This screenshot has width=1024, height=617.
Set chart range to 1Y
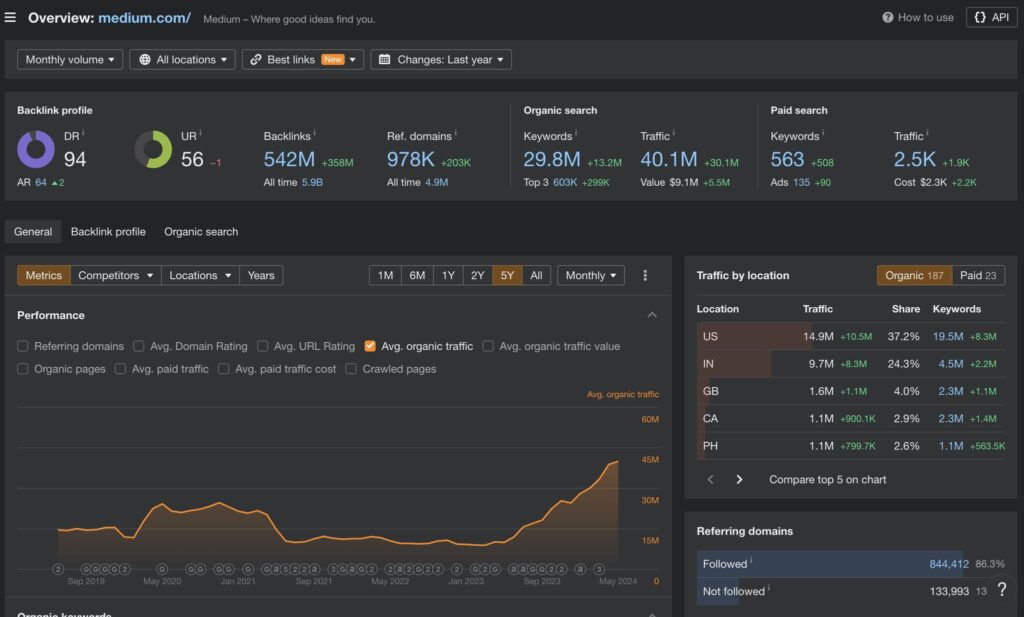click(x=448, y=276)
